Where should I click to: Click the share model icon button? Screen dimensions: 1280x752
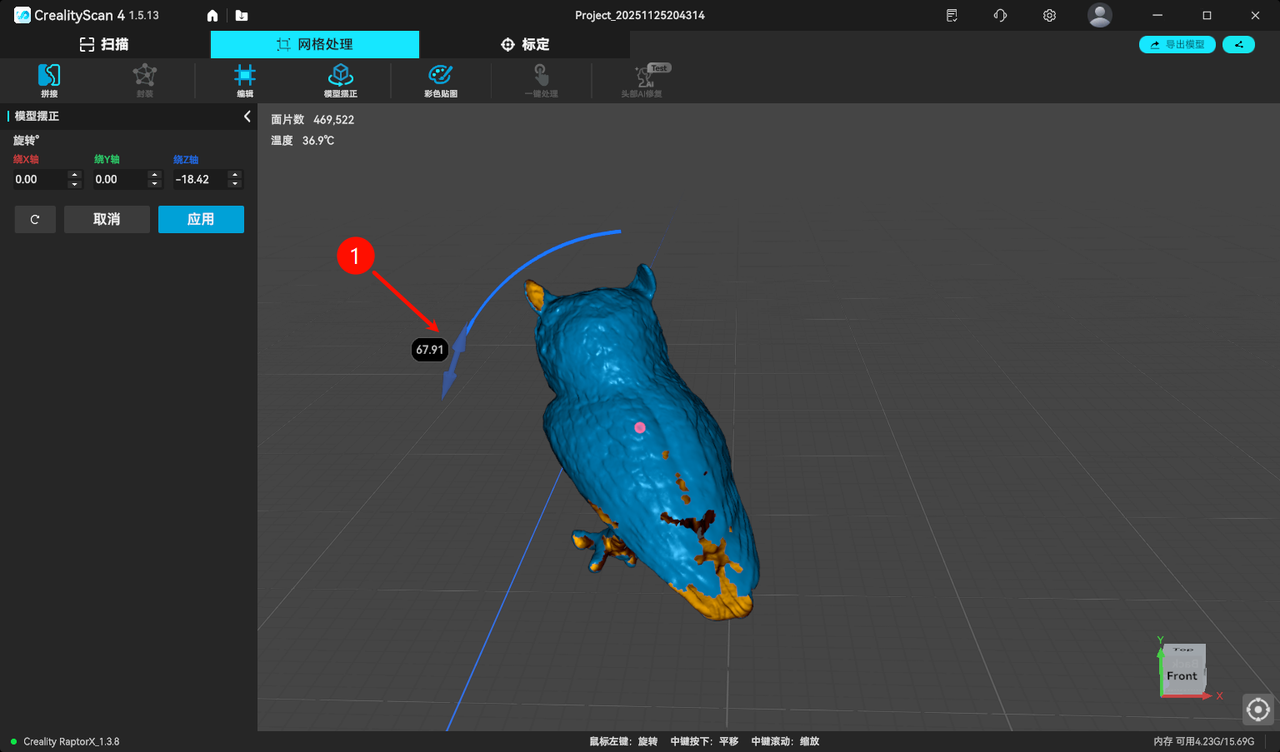(1238, 45)
